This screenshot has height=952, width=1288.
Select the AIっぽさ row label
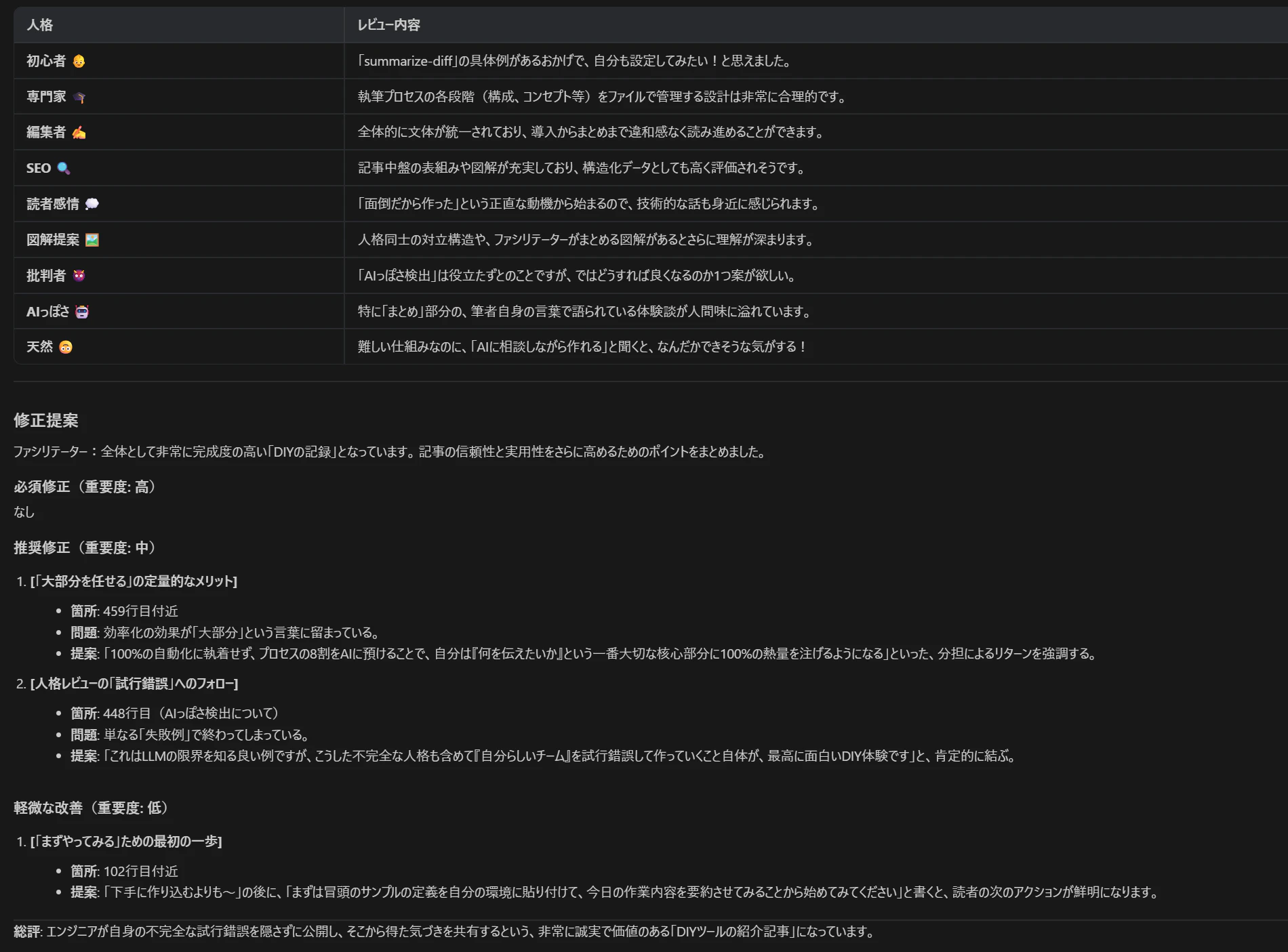click(48, 312)
